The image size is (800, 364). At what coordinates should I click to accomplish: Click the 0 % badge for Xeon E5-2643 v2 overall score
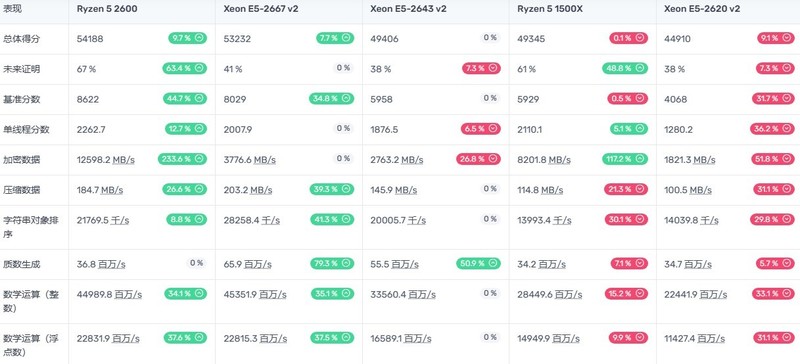(x=490, y=38)
